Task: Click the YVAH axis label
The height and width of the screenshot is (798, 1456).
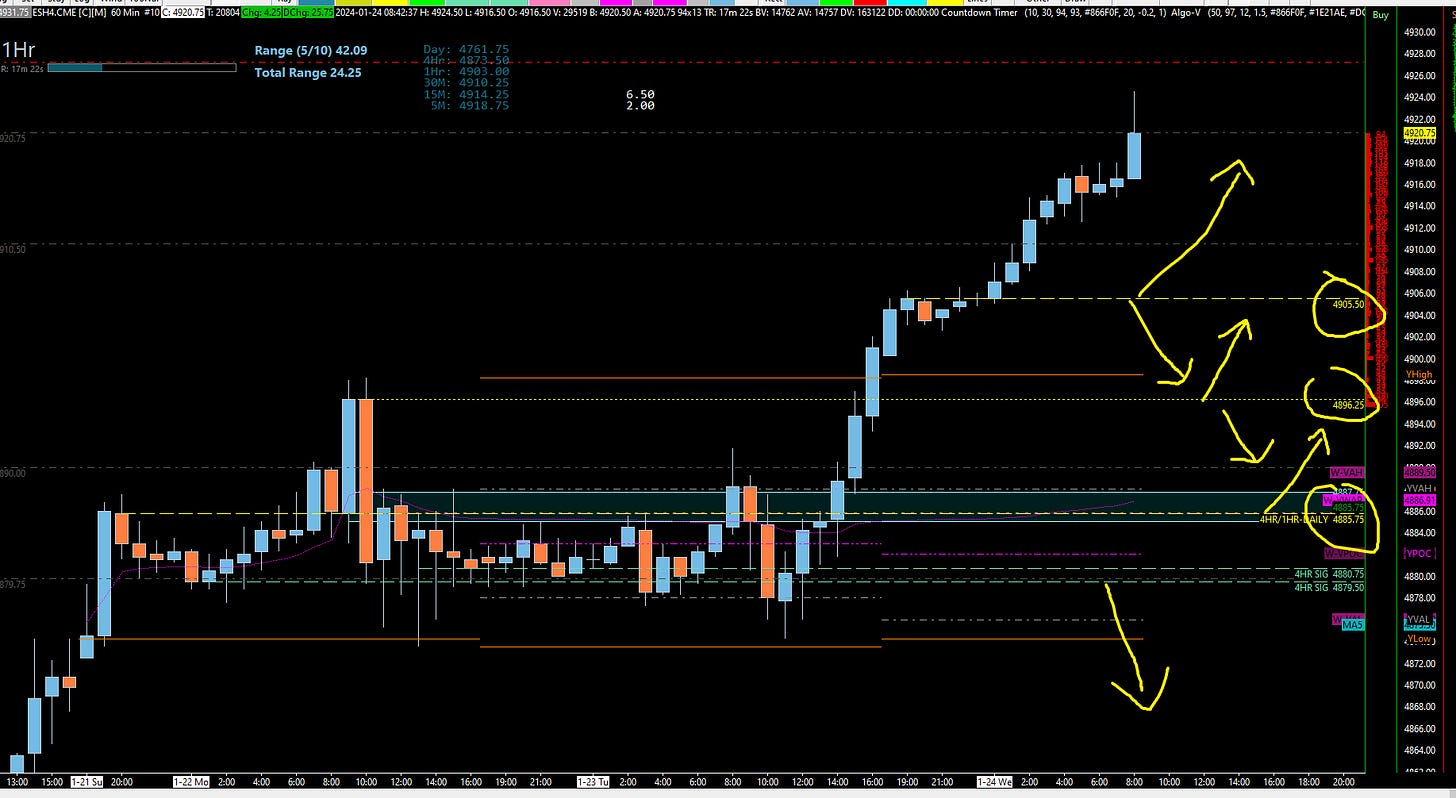Action: (x=1420, y=488)
